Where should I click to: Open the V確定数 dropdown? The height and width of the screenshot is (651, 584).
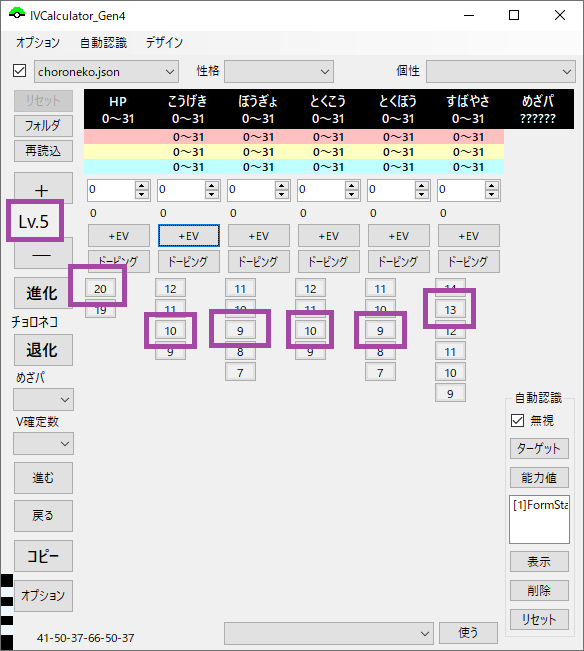43,444
